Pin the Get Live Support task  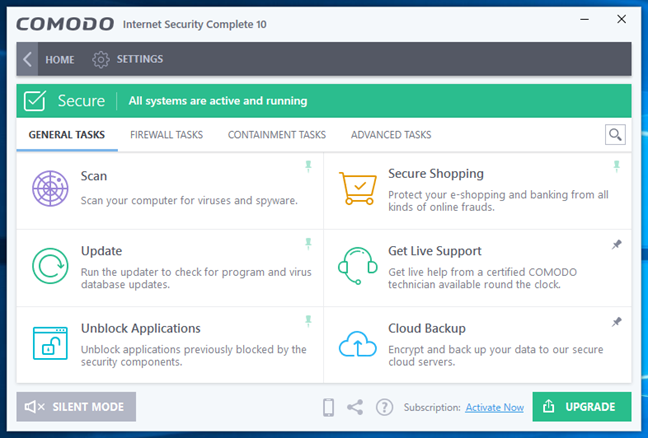pos(617,245)
